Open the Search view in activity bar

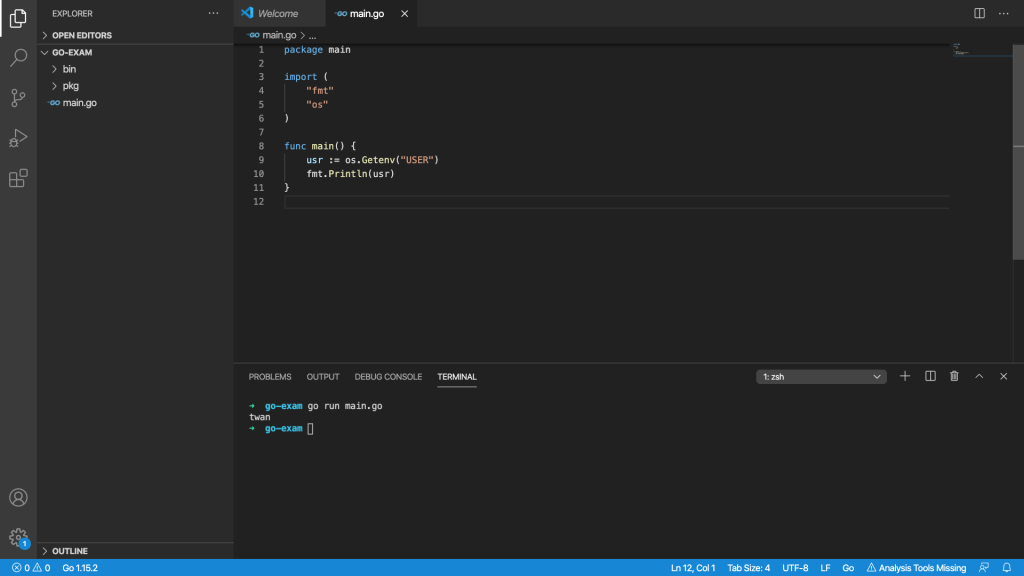18,58
